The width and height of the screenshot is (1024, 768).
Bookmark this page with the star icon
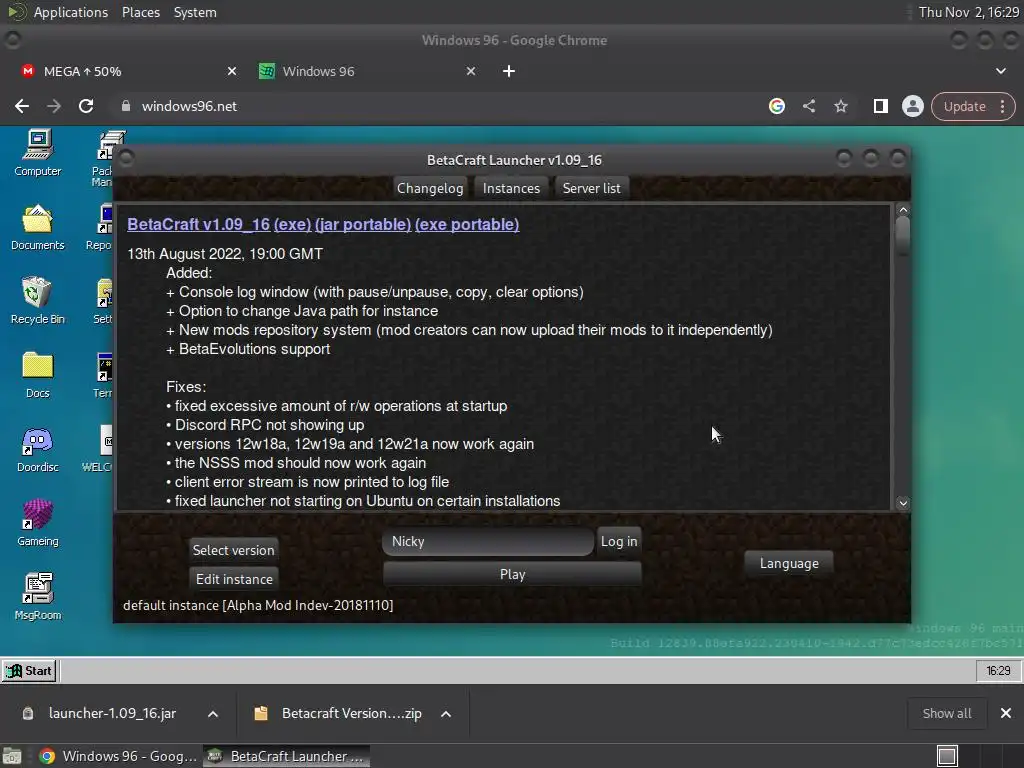coord(840,106)
